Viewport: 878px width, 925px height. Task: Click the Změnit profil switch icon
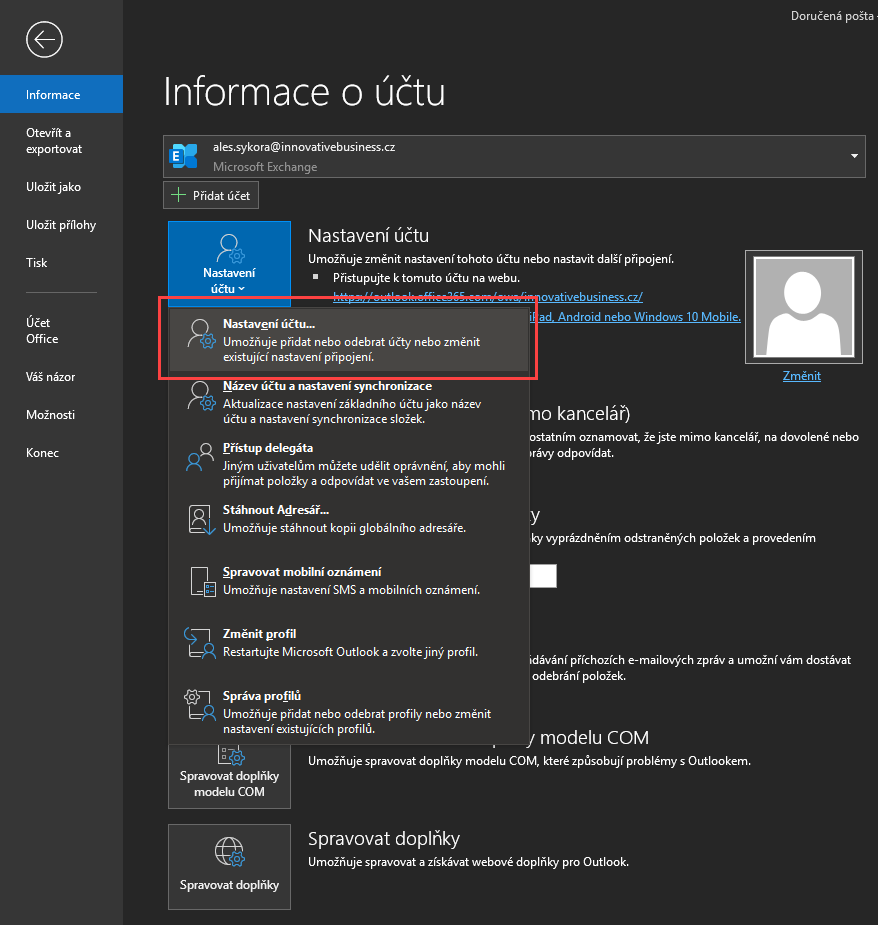pyautogui.click(x=200, y=643)
